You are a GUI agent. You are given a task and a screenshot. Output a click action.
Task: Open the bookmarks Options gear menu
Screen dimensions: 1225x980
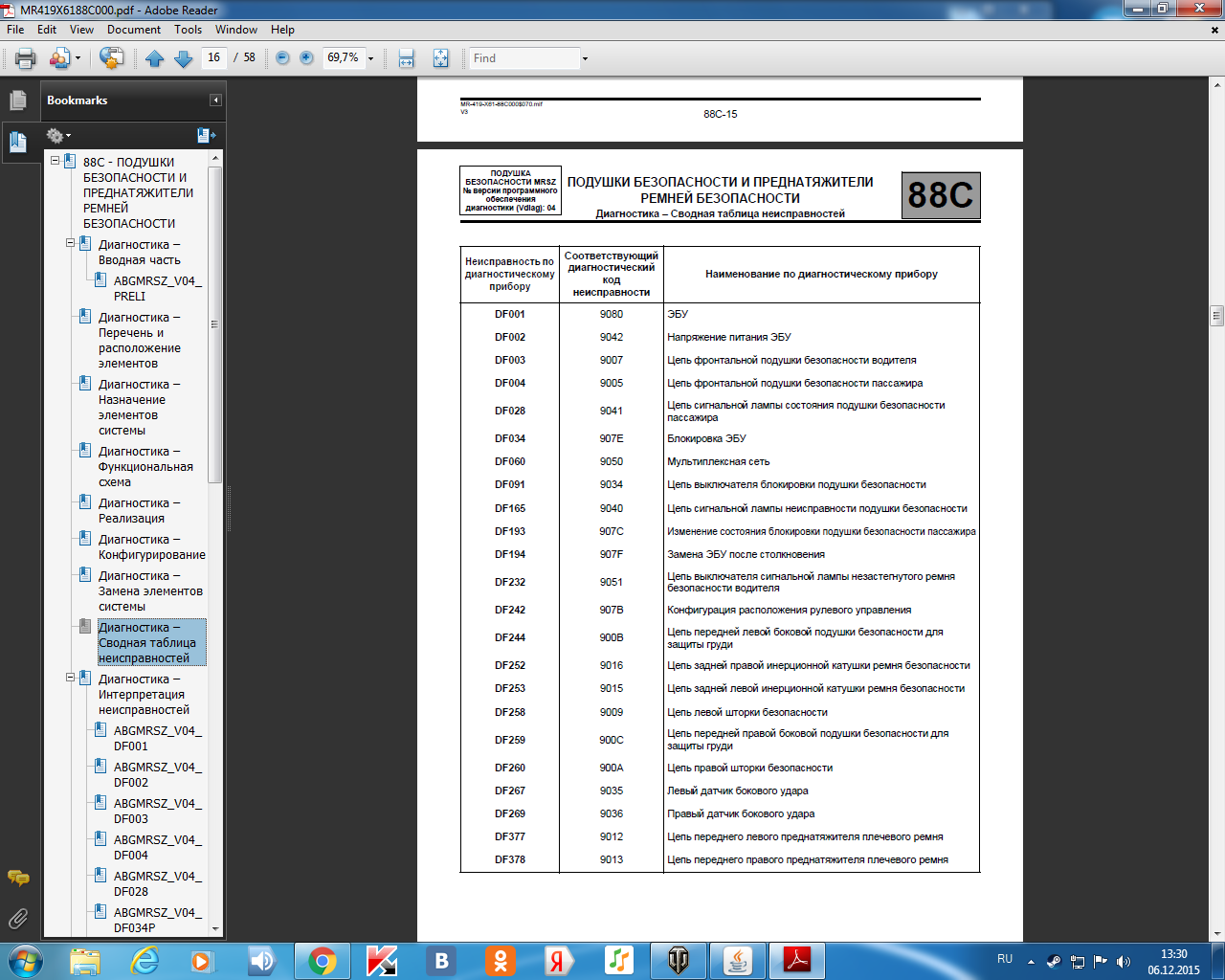58,136
